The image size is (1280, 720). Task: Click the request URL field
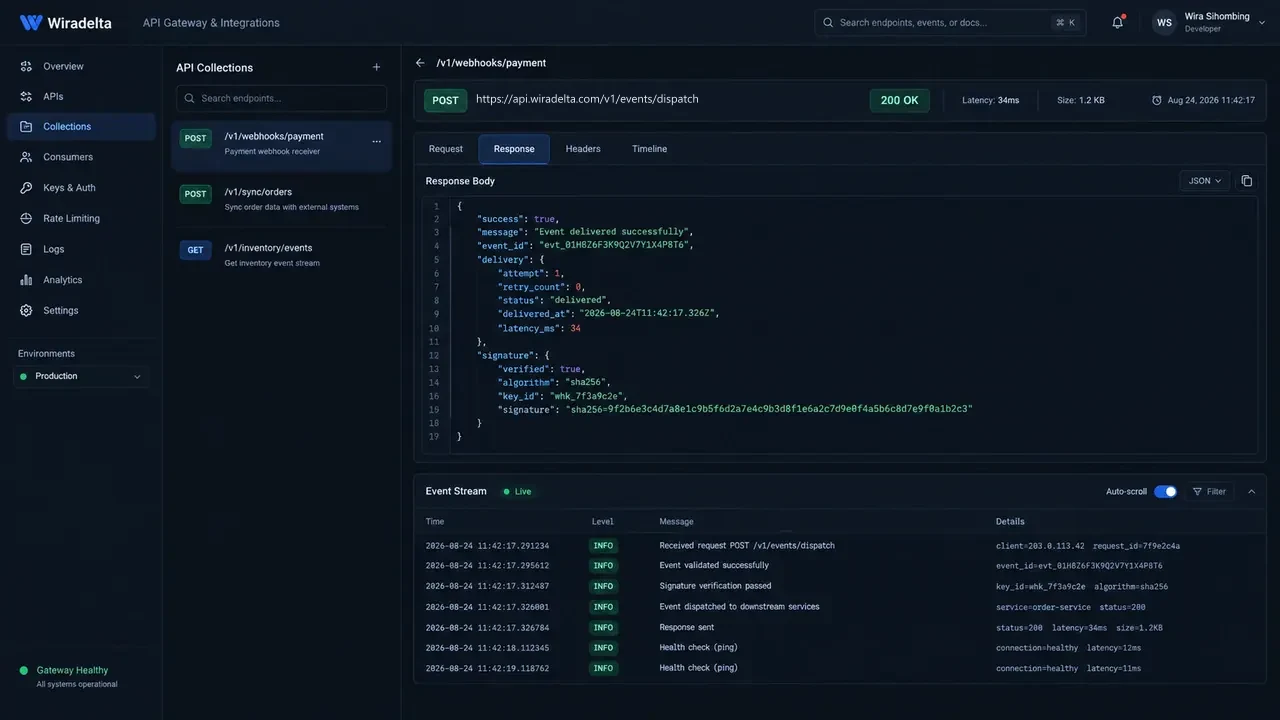pos(587,99)
